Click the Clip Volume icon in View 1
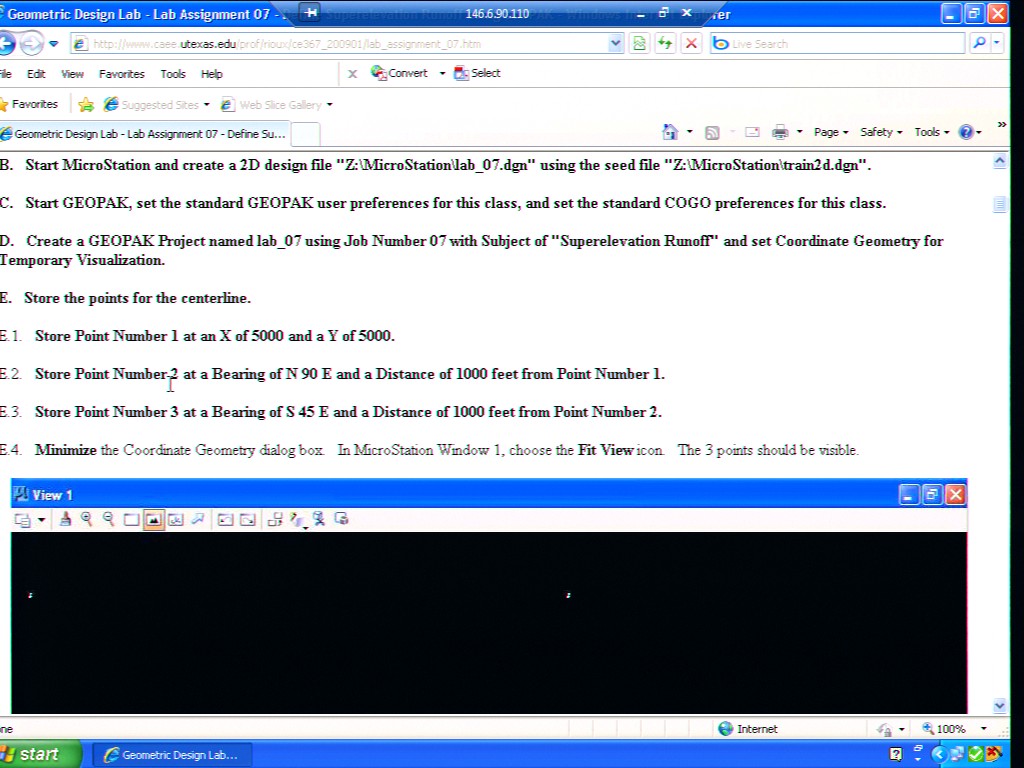 (319, 519)
